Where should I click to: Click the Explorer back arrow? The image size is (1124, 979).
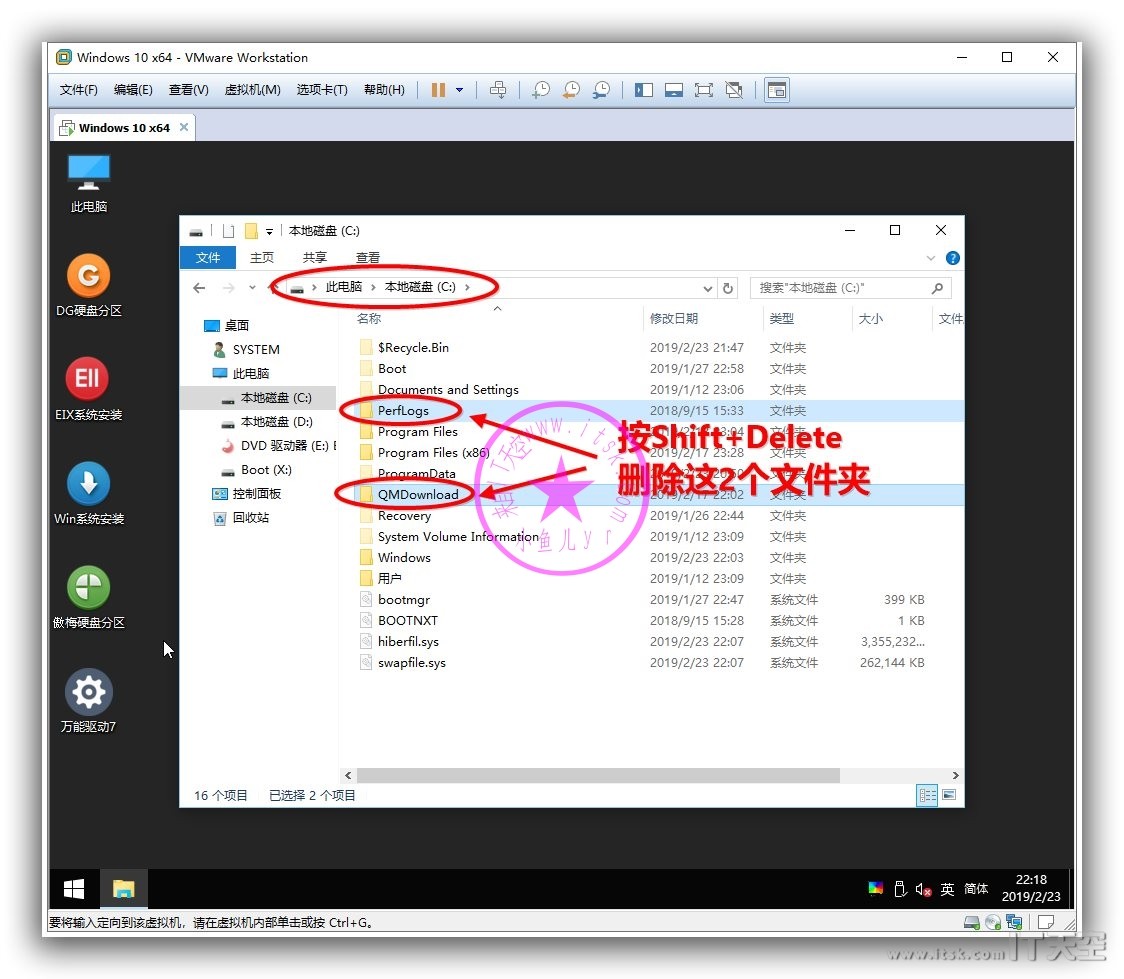tap(199, 287)
